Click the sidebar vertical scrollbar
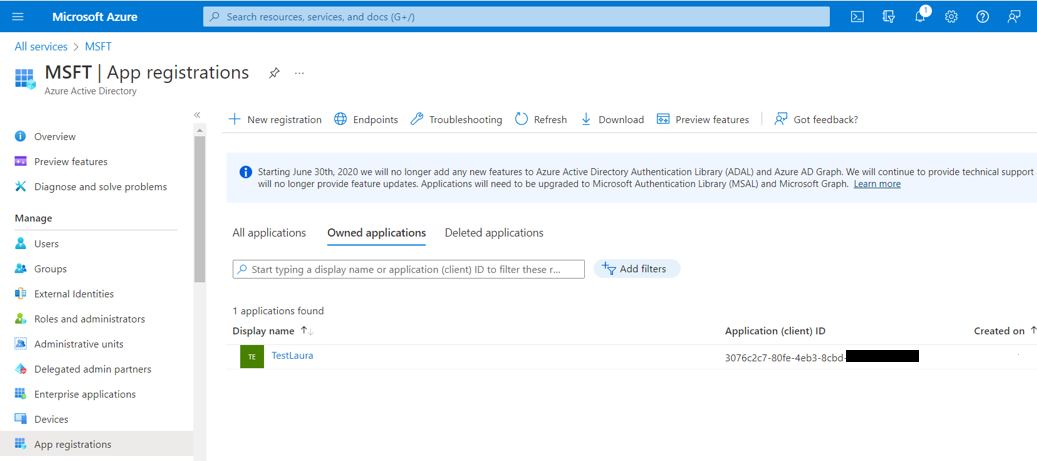The height and width of the screenshot is (461, 1037). (x=200, y=209)
